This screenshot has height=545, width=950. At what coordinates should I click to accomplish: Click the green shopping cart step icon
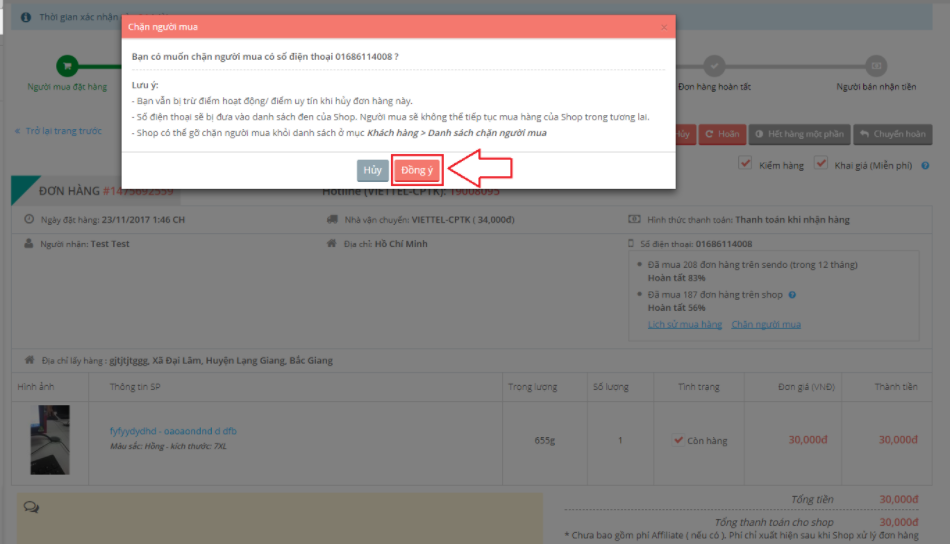pyautogui.click(x=67, y=67)
